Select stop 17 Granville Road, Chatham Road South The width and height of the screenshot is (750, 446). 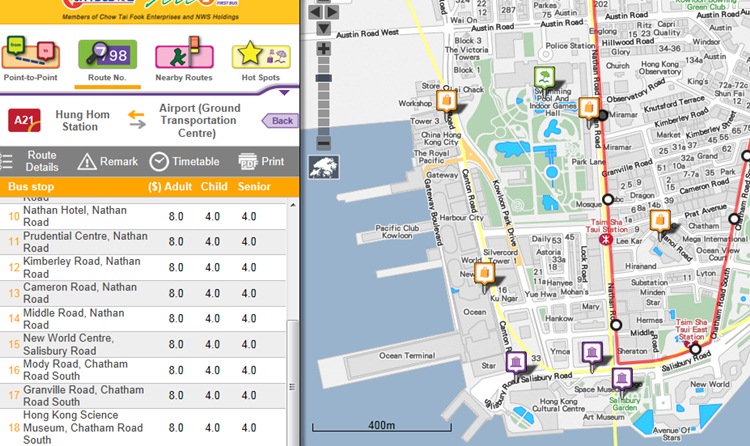point(143,396)
